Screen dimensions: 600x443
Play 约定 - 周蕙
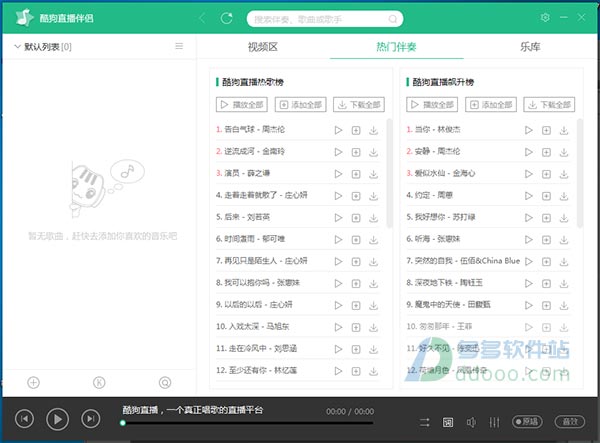pos(528,196)
